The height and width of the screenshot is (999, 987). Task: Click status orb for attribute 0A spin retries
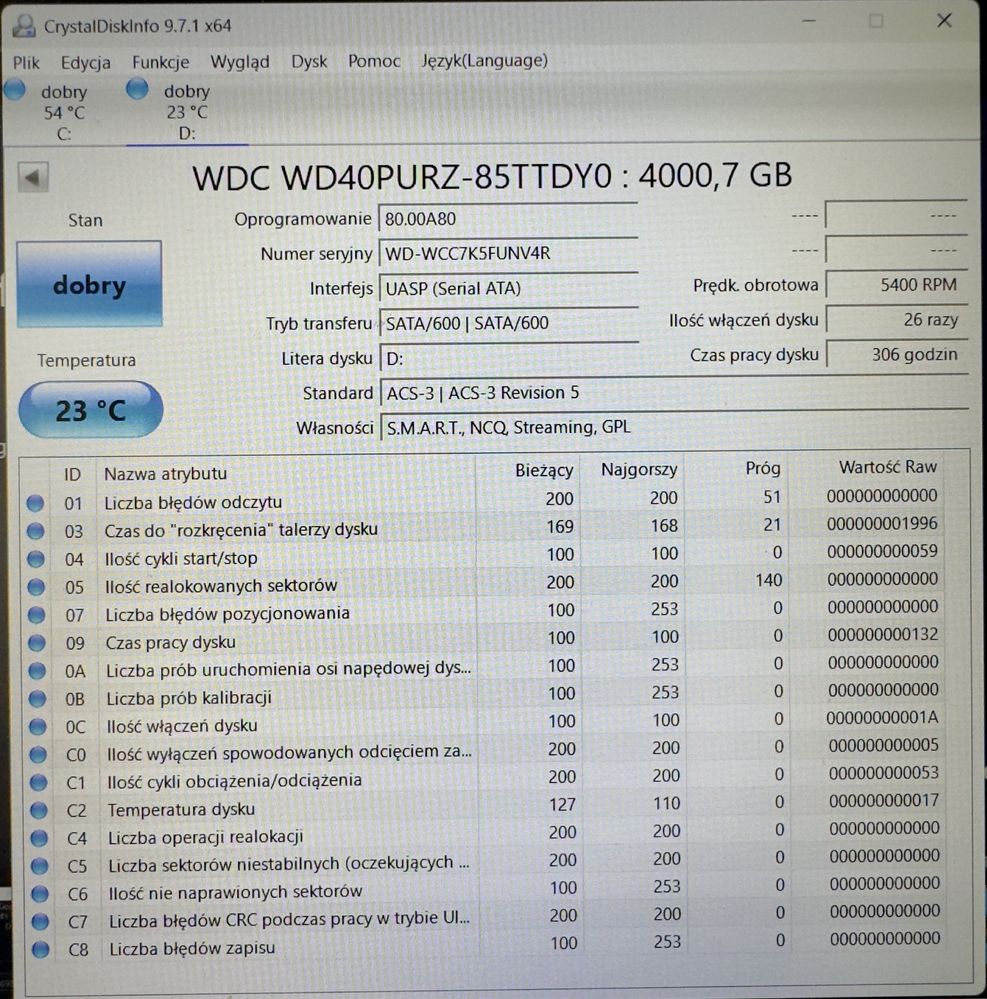tap(37, 671)
